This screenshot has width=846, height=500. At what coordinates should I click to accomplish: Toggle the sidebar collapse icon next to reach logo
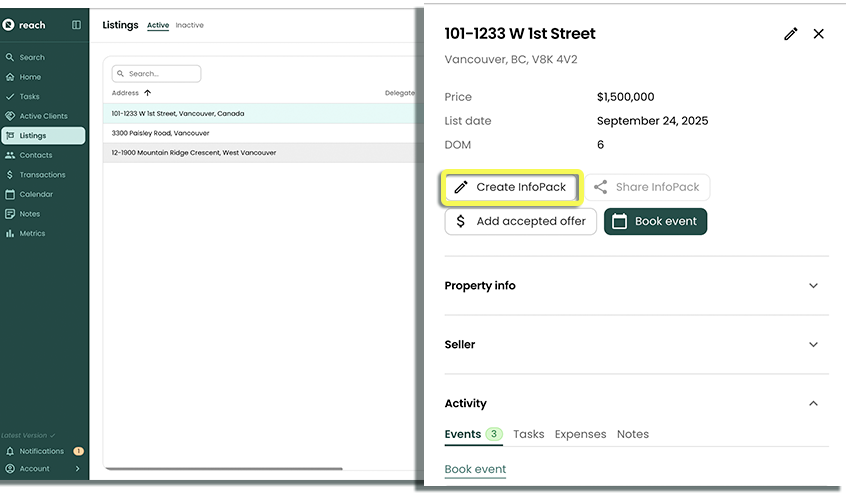pyautogui.click(x=77, y=25)
